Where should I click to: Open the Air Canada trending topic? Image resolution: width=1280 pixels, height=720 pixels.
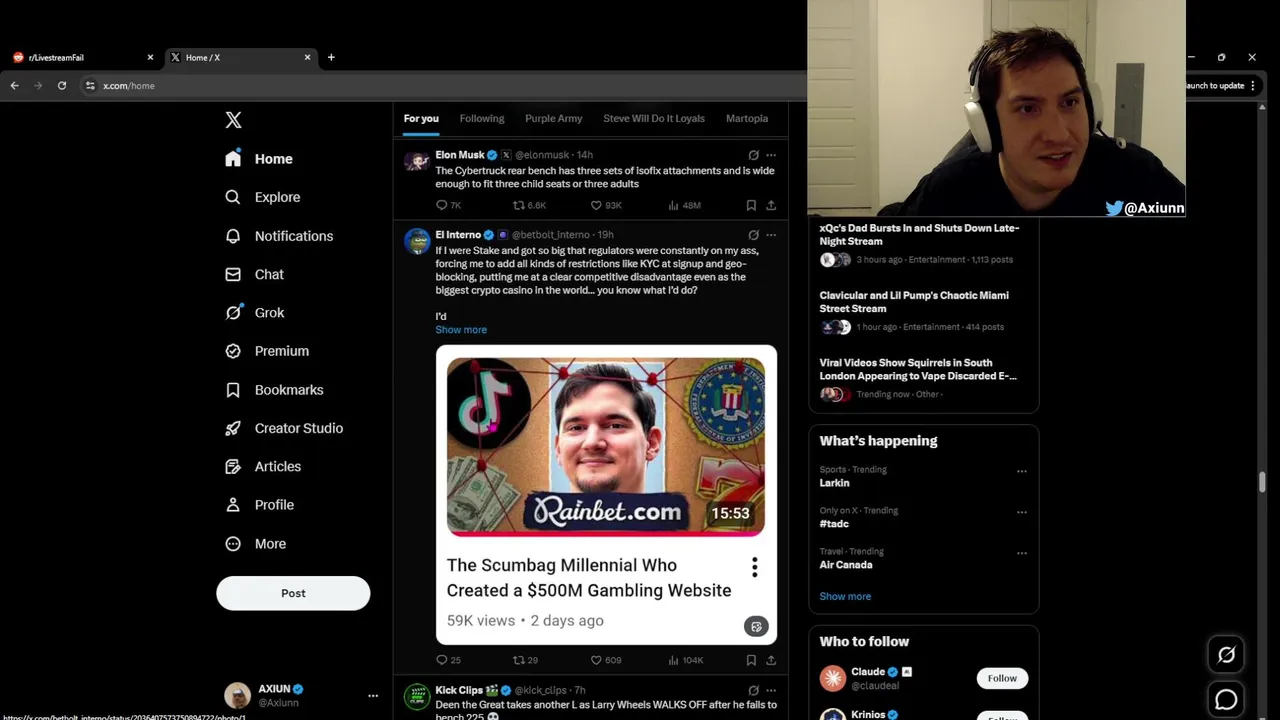[x=846, y=565]
